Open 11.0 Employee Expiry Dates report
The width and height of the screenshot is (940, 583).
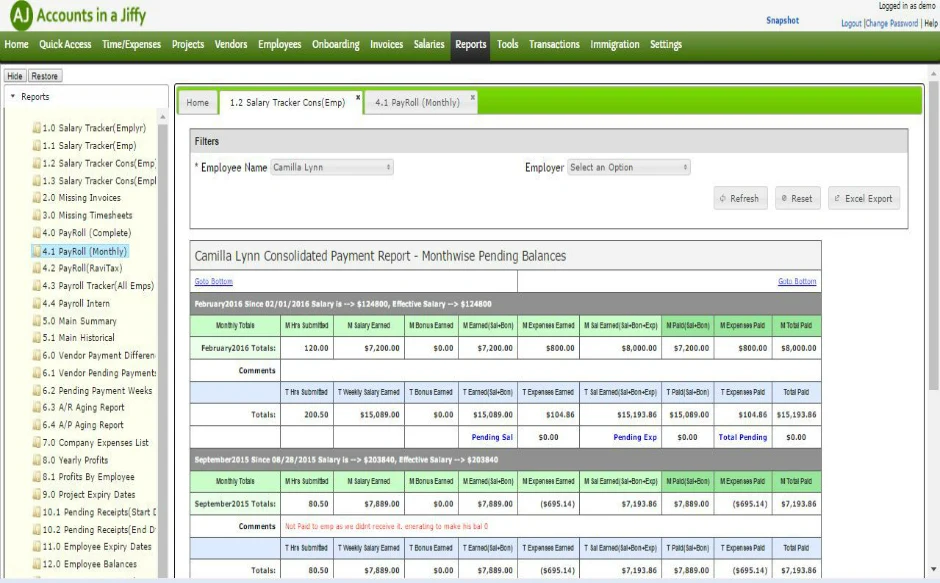(97, 546)
